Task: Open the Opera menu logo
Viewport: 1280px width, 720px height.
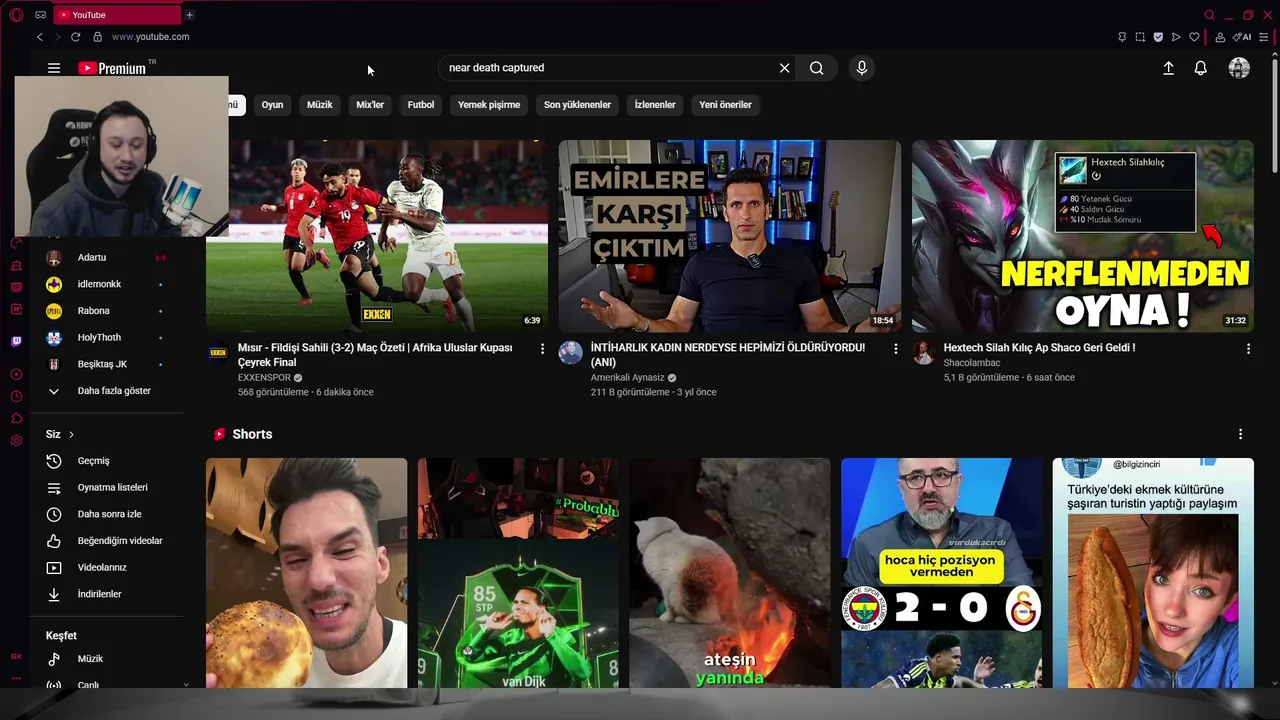Action: (16, 15)
